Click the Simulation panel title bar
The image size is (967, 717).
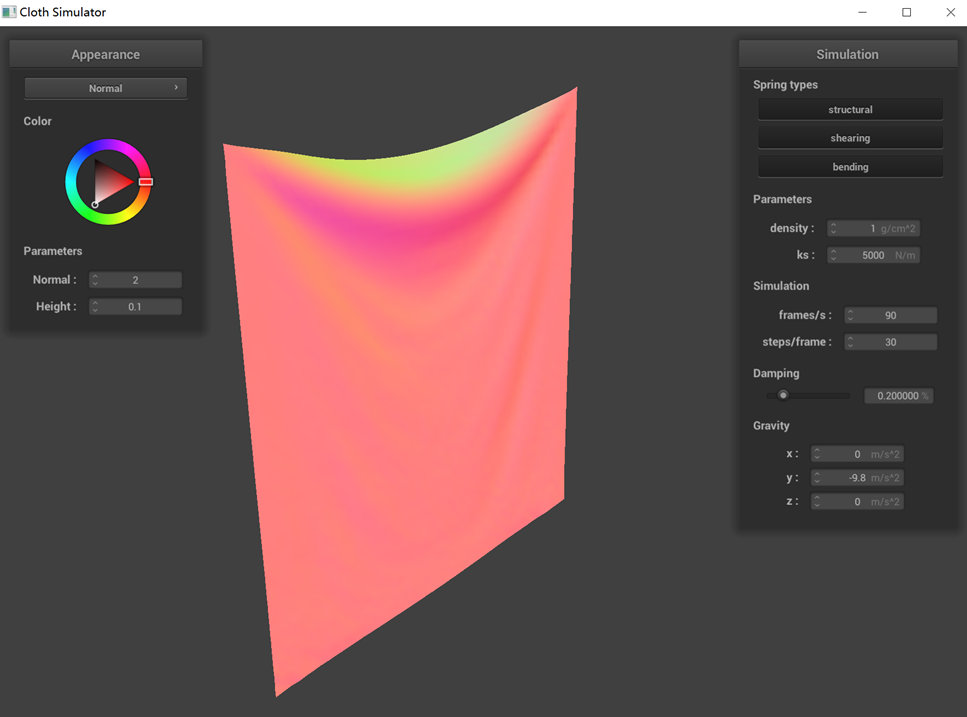point(847,54)
